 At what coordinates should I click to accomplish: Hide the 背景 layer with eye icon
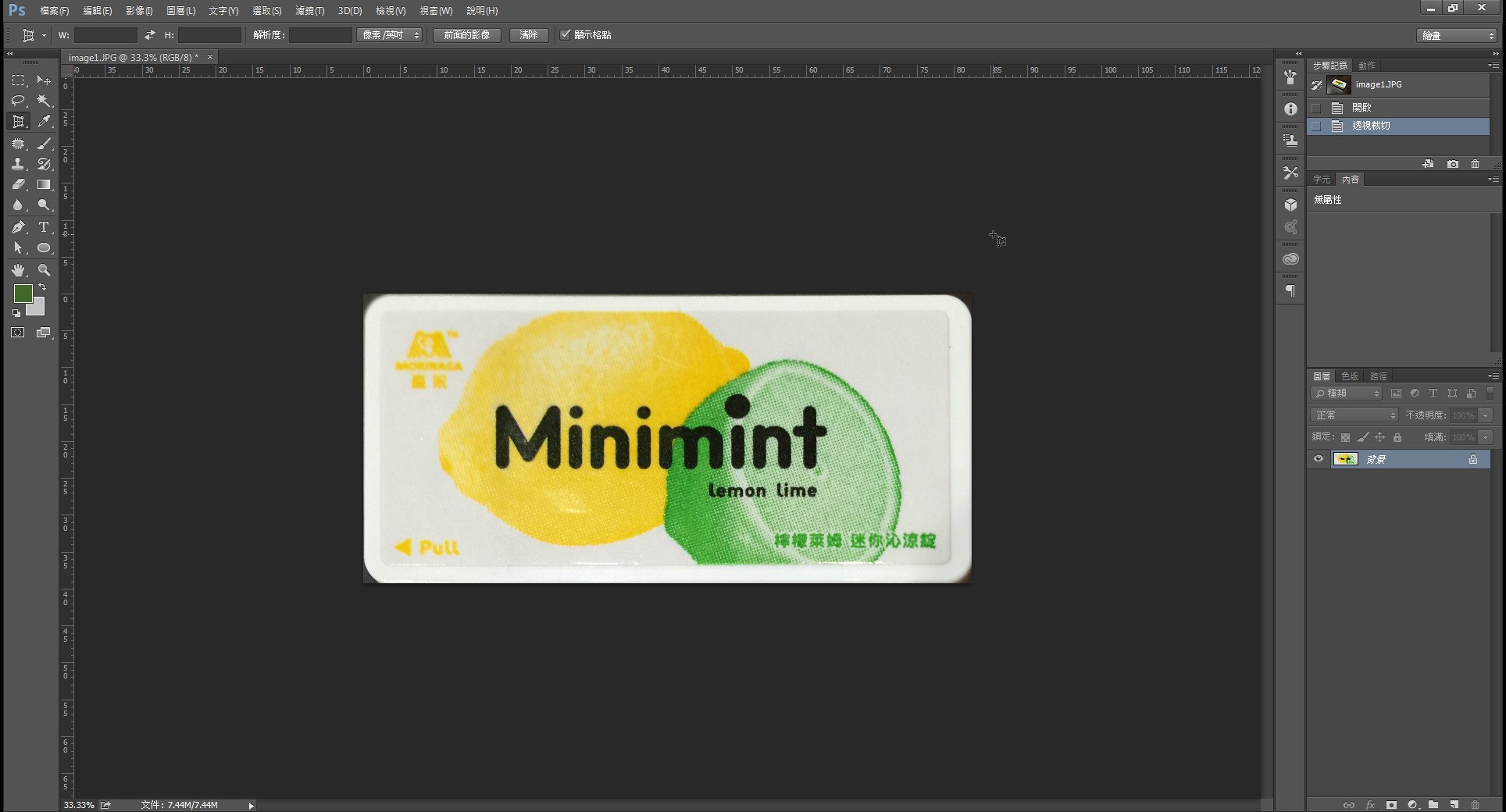1319,459
